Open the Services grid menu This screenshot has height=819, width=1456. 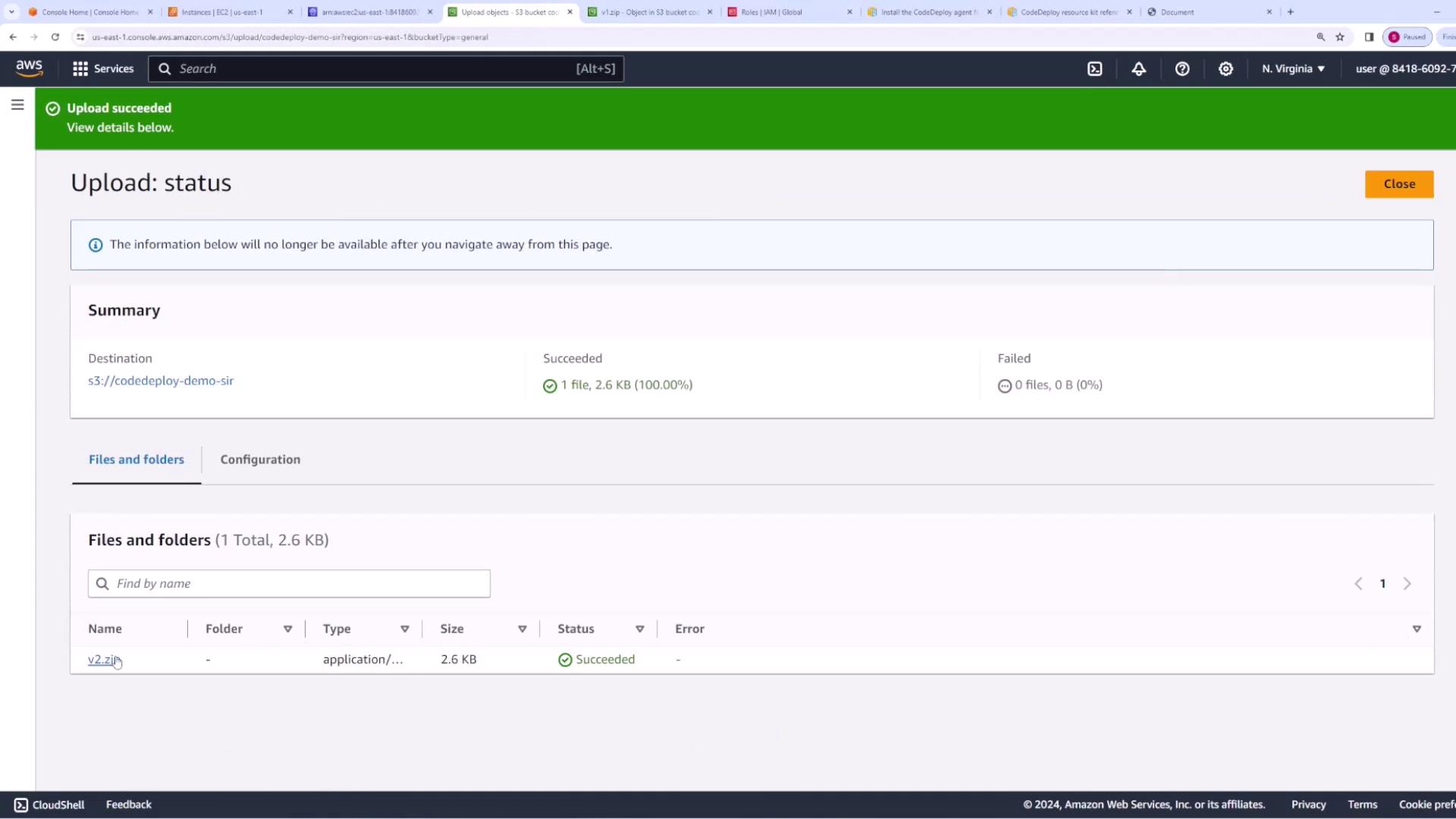[103, 69]
